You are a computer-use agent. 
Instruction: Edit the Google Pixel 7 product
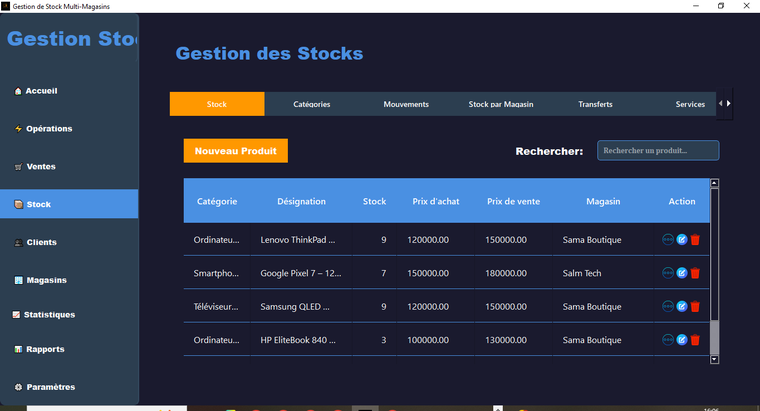tap(682, 273)
